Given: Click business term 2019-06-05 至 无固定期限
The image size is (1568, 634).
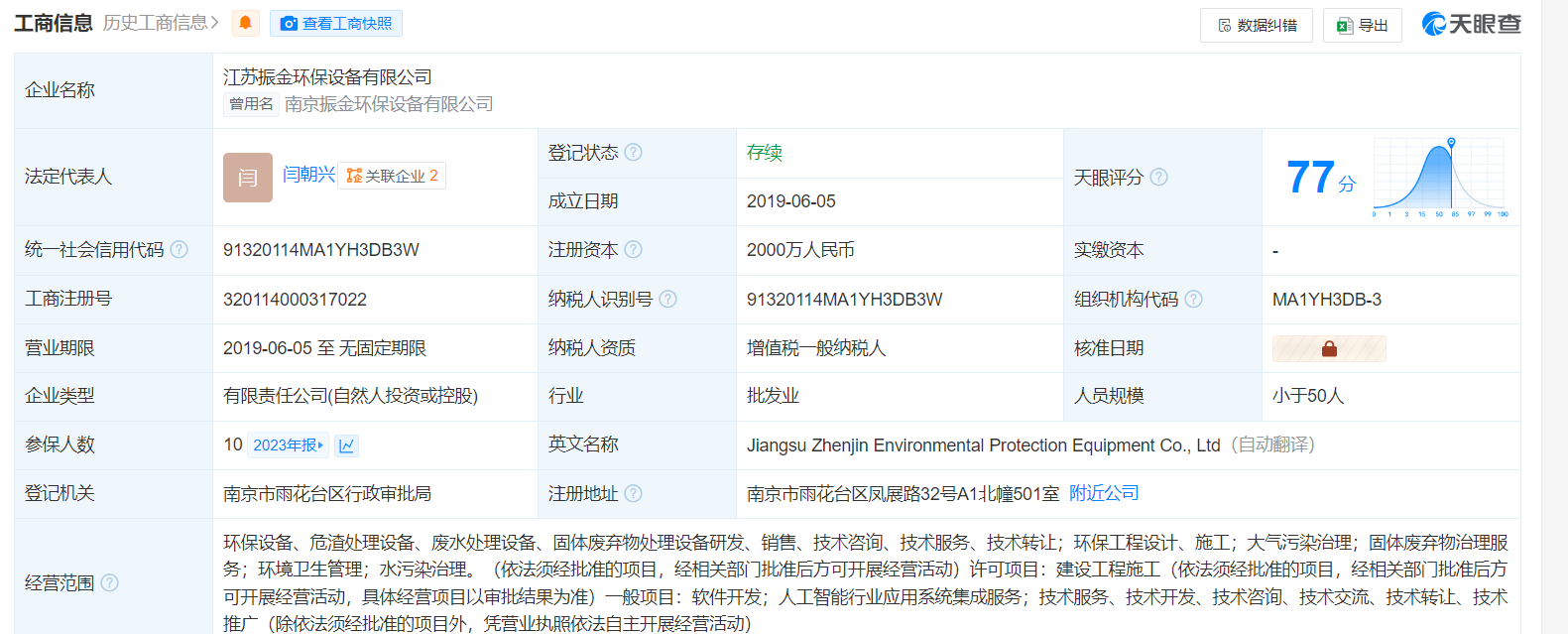Looking at the screenshot, I should [x=324, y=348].
